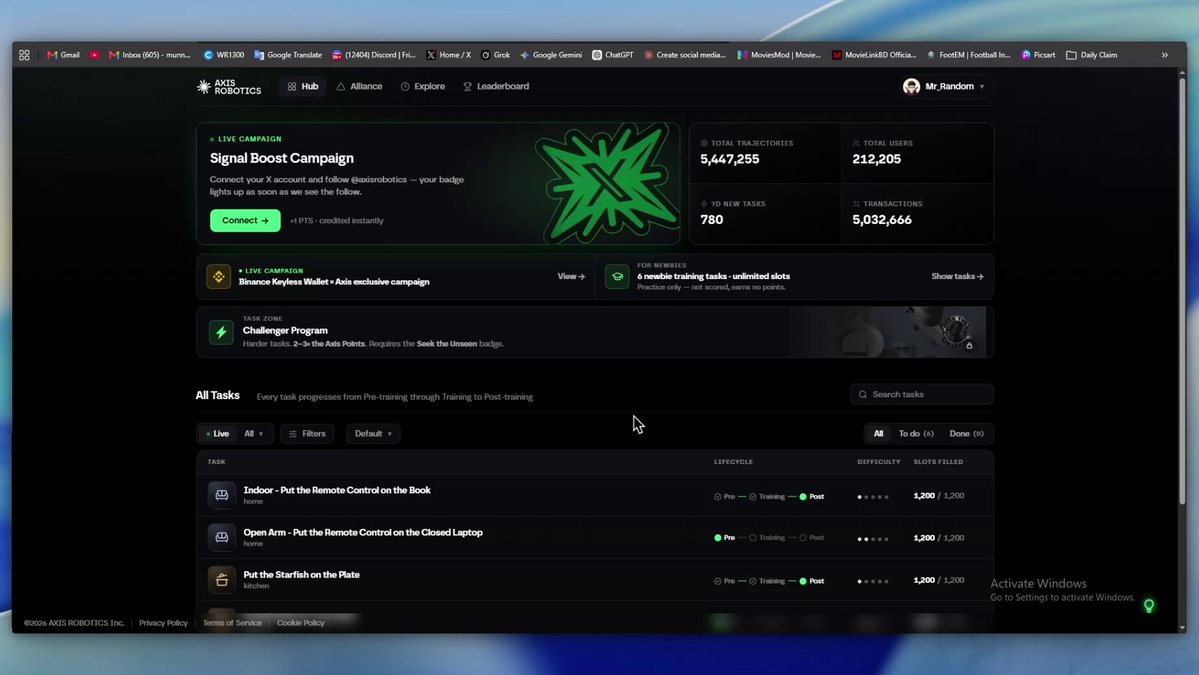The width and height of the screenshot is (1199, 675).
Task: Open the Gmail bookmark
Action: point(63,55)
